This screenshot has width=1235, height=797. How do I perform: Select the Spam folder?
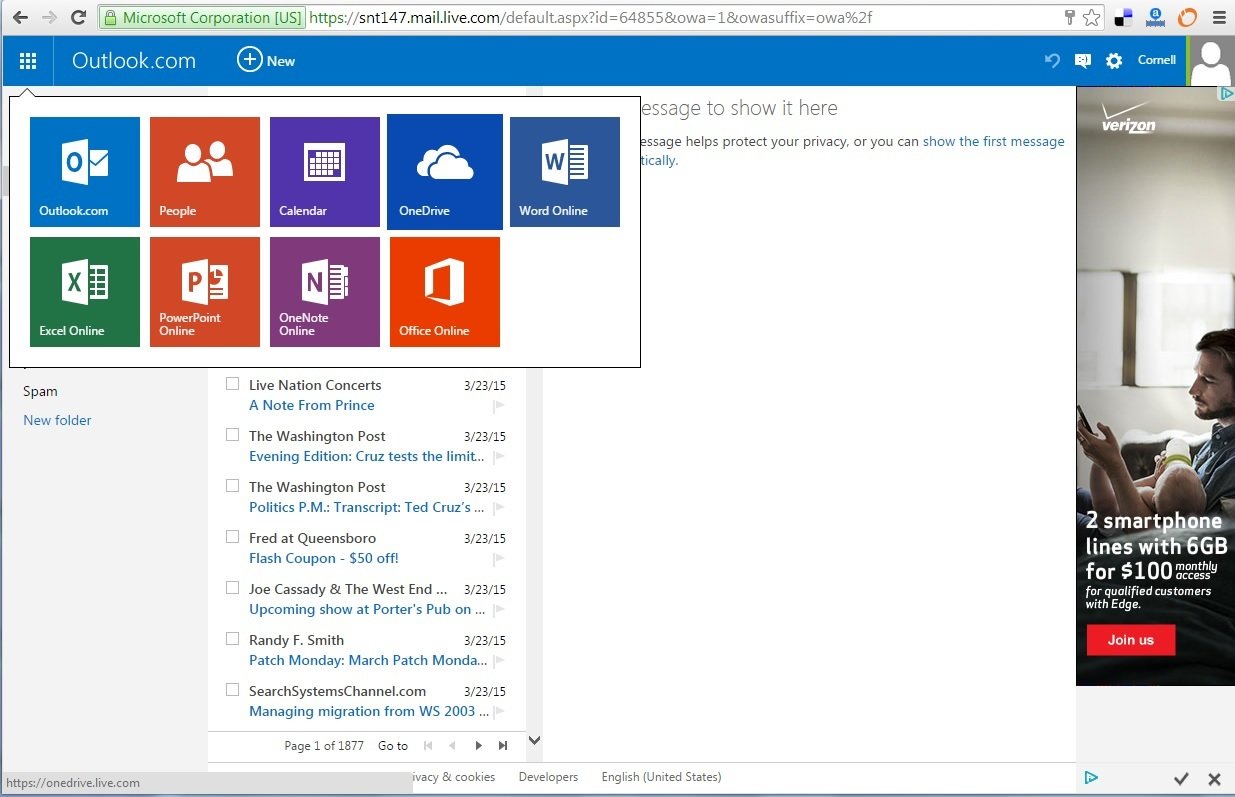(41, 391)
